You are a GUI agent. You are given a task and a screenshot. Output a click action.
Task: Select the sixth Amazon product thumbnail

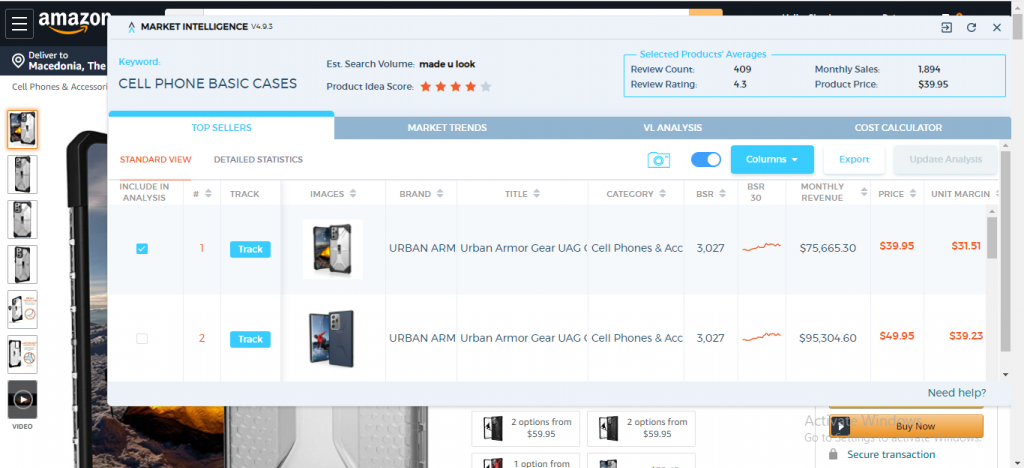[x=22, y=354]
